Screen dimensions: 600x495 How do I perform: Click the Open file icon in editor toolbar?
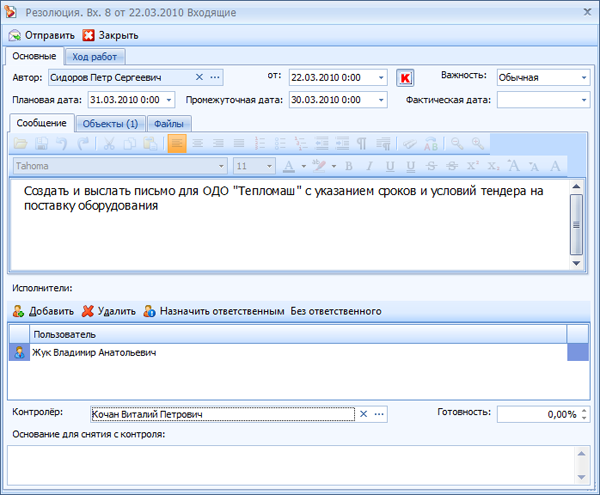click(x=20, y=143)
